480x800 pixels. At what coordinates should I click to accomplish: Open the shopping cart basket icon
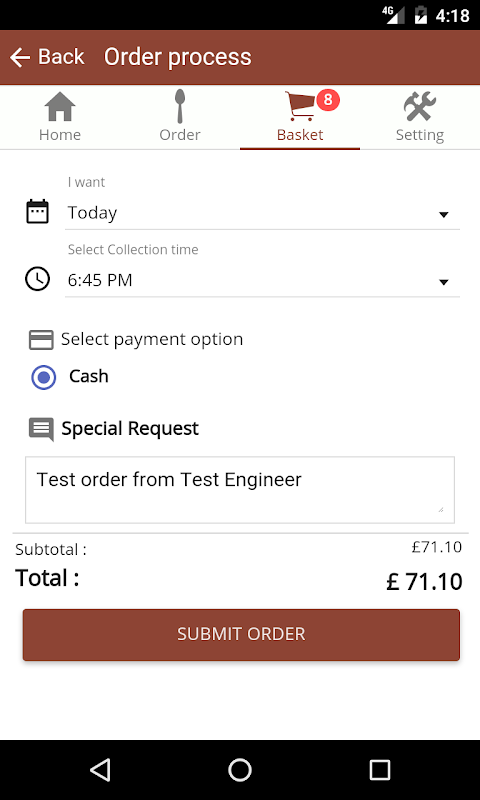300,106
